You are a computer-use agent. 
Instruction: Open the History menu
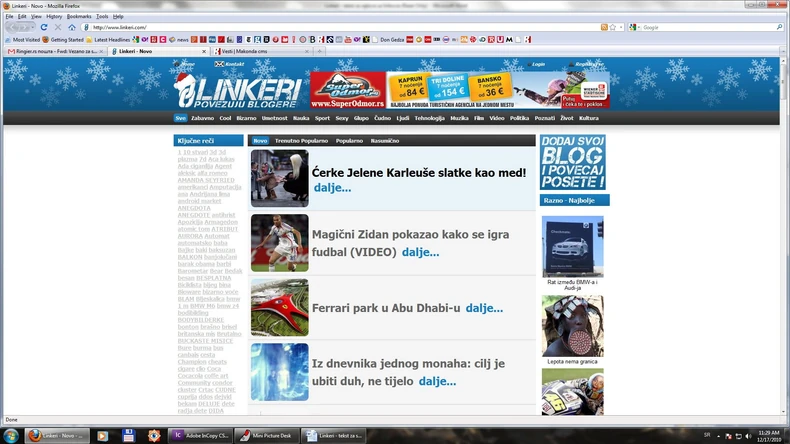tap(54, 16)
